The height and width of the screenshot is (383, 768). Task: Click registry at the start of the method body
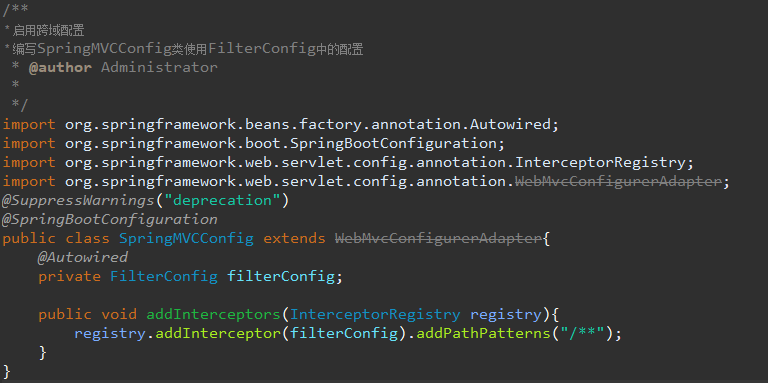(x=110, y=334)
